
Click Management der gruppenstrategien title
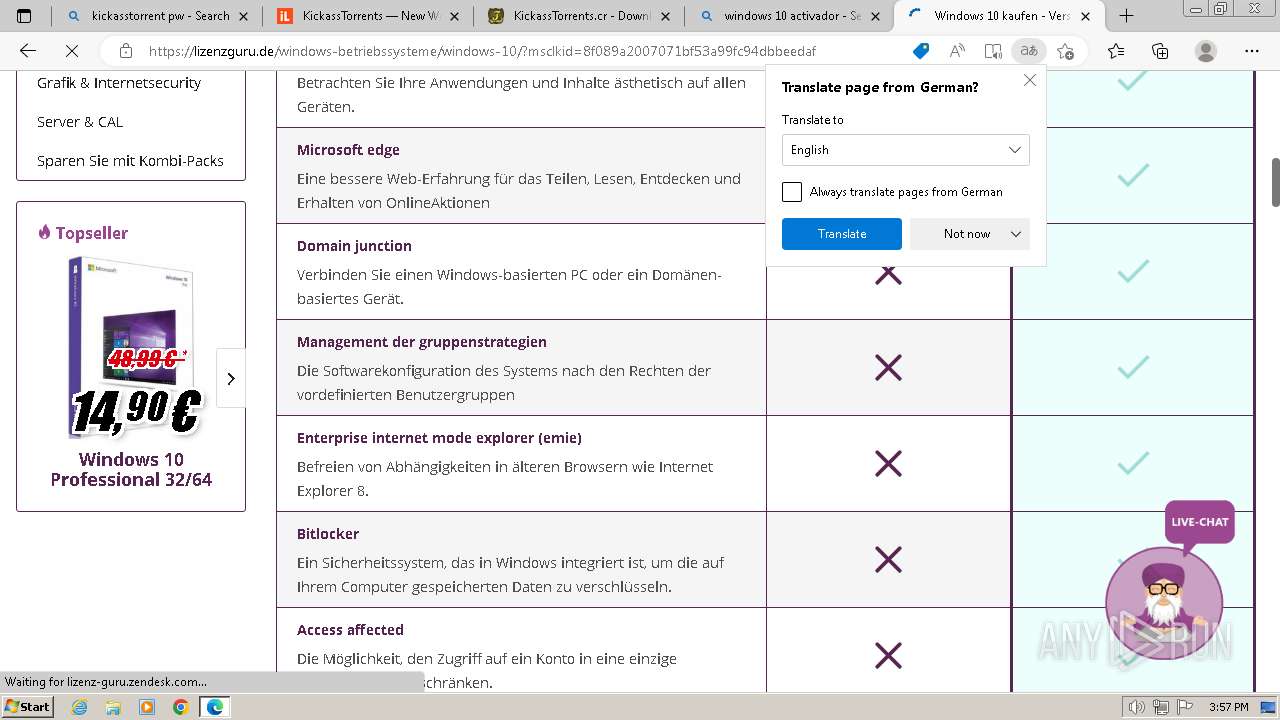(422, 342)
